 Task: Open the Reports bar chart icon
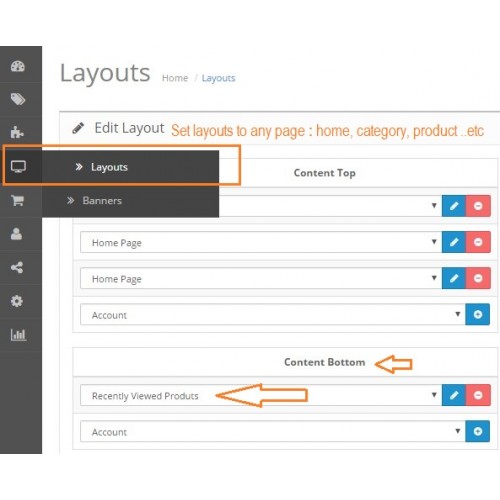(x=18, y=334)
